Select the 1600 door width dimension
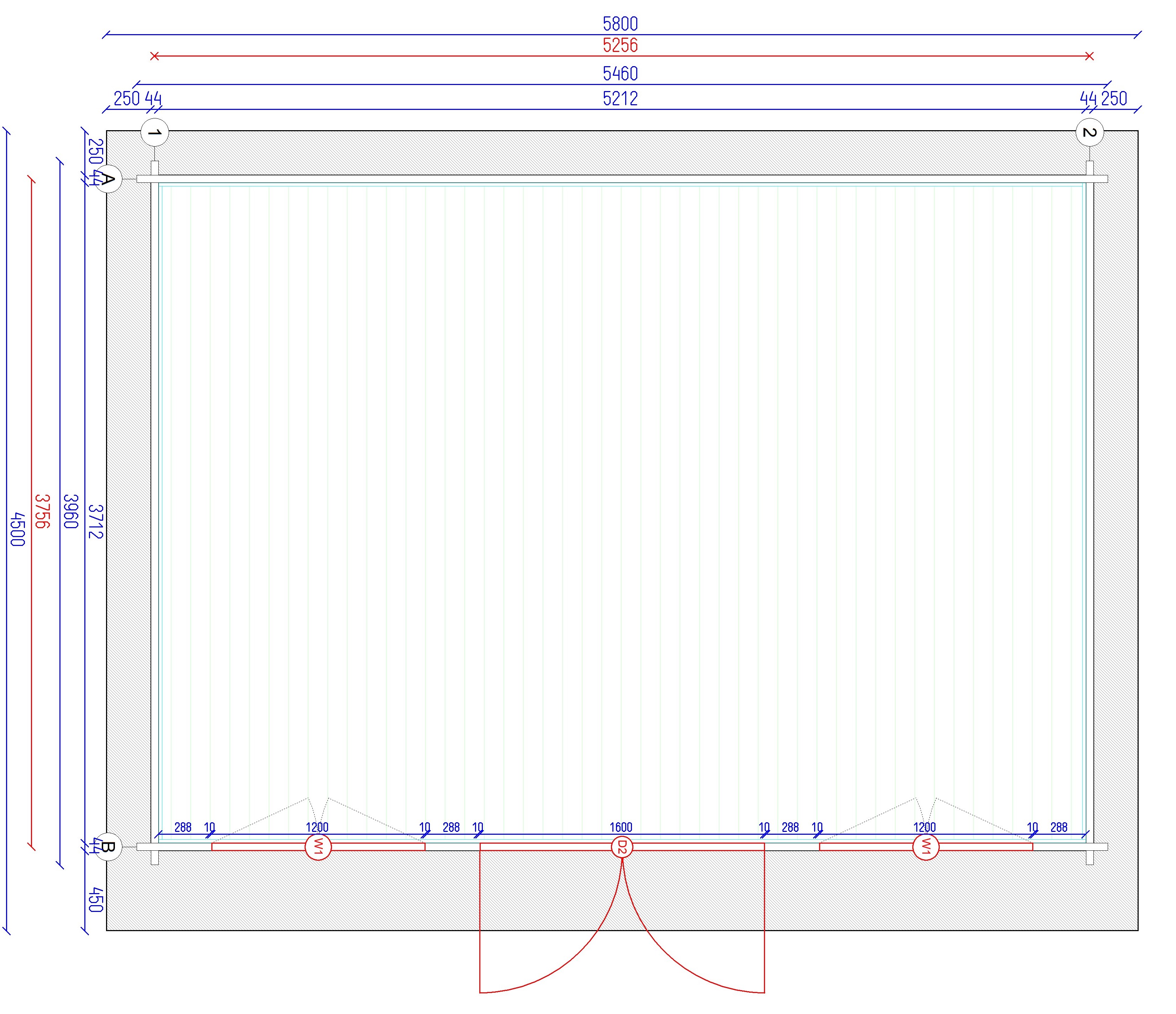Image resolution: width=1176 pixels, height=1014 pixels. click(621, 827)
